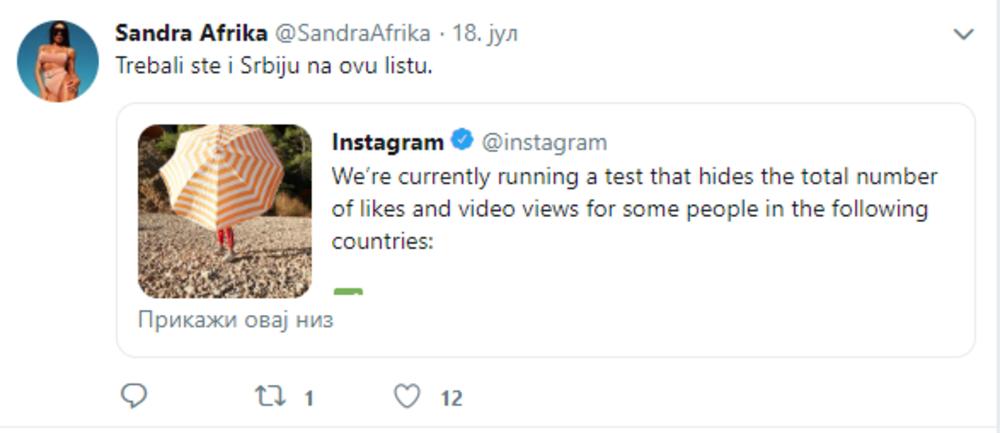Click the retweet count of 1
This screenshot has width=1000, height=433.
tap(309, 398)
